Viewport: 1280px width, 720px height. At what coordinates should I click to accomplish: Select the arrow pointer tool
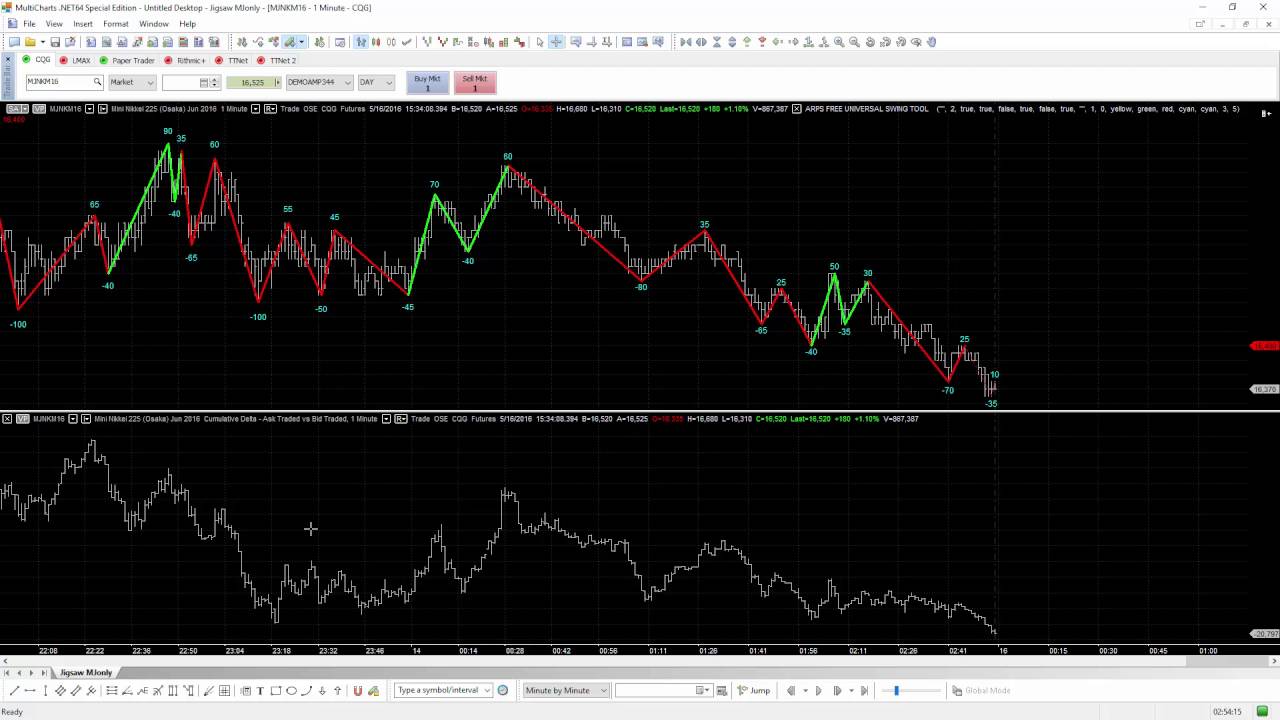pyautogui.click(x=539, y=42)
